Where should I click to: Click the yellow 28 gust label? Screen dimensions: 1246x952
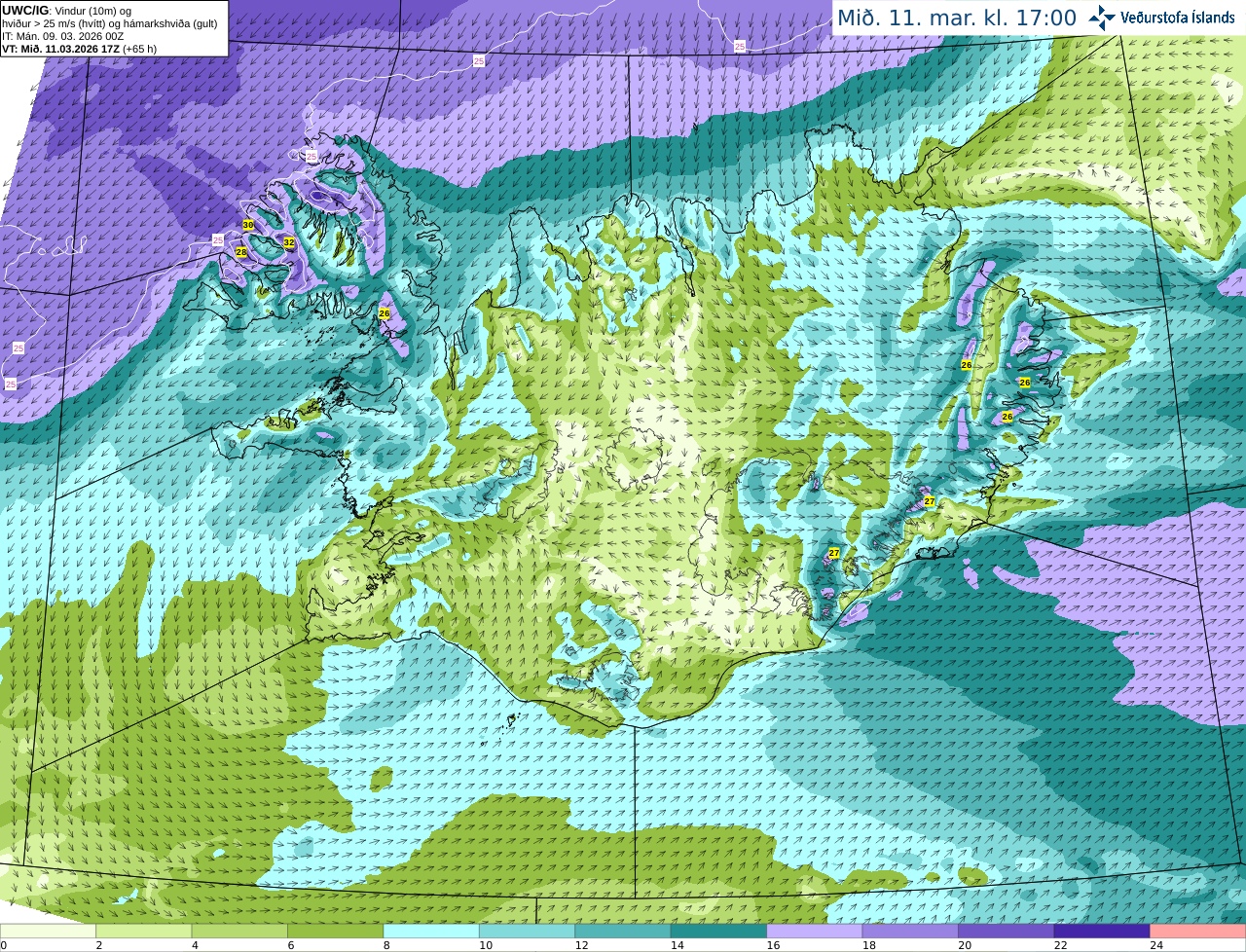[241, 252]
